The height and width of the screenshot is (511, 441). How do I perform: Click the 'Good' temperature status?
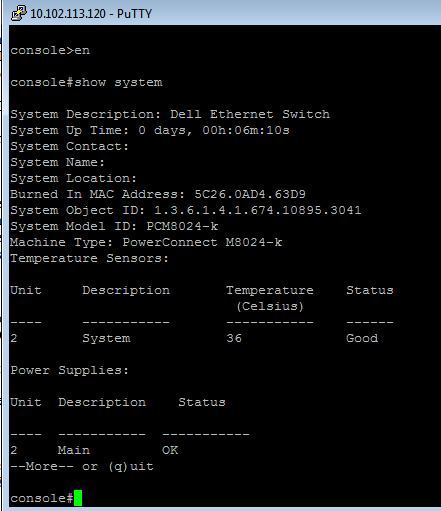pyautogui.click(x=362, y=338)
